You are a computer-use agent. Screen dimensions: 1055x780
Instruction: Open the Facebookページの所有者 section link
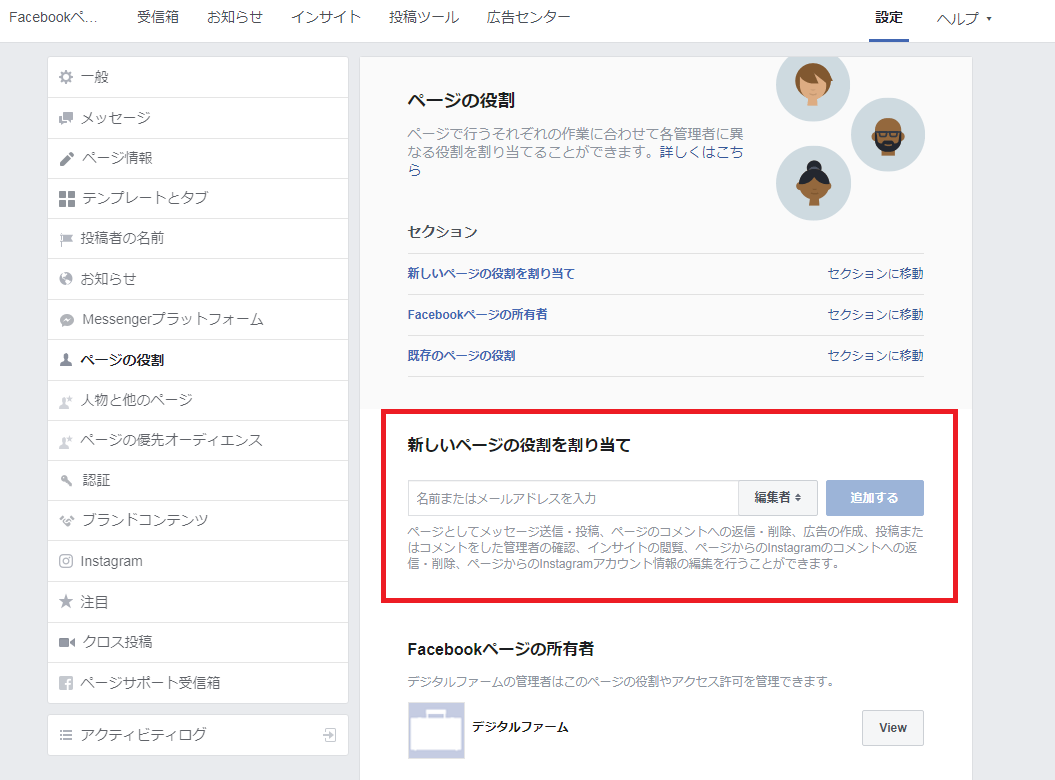click(x=478, y=314)
